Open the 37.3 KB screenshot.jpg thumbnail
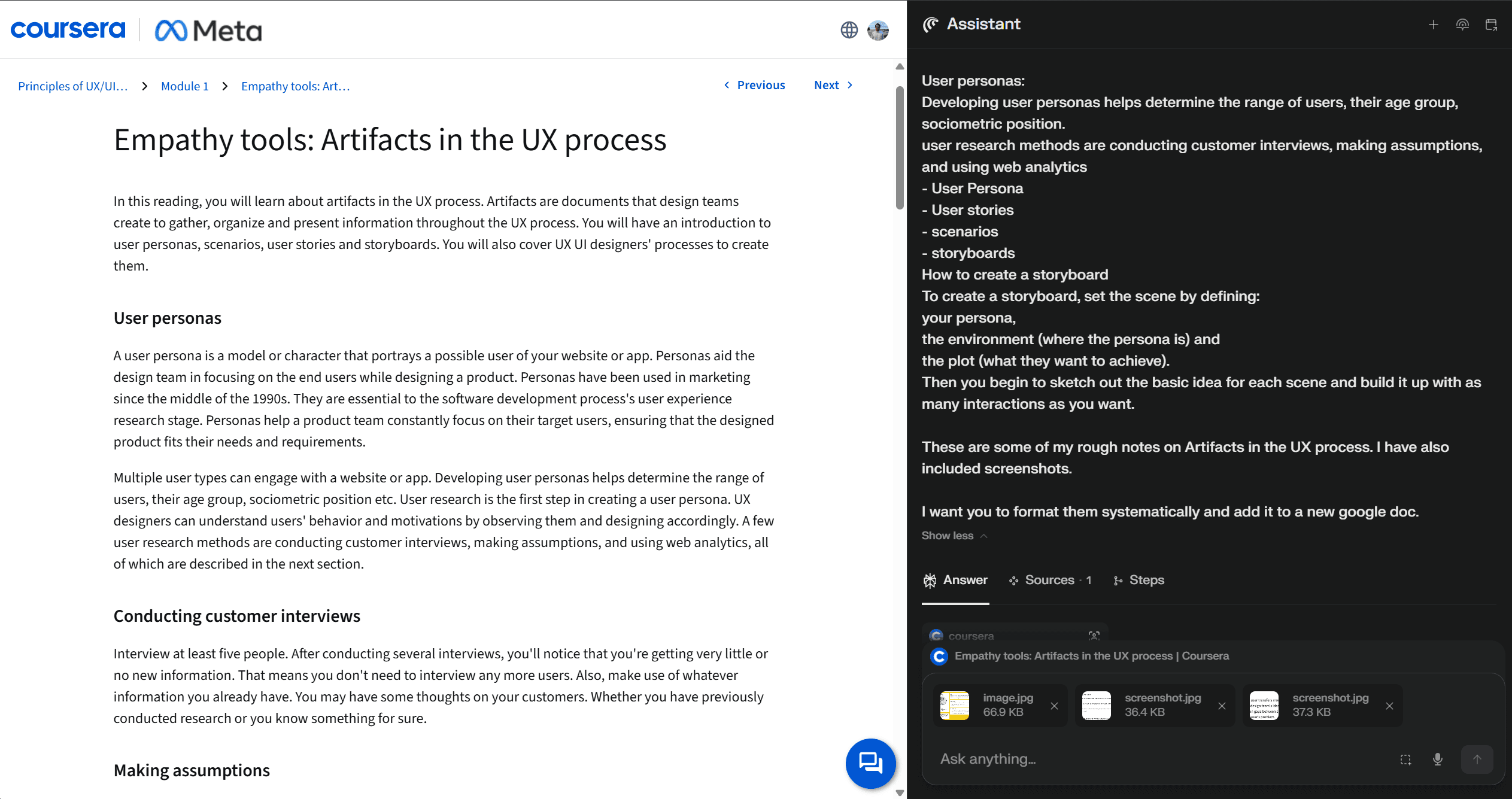Screen dimensions: 1512x799 pos(1264,706)
